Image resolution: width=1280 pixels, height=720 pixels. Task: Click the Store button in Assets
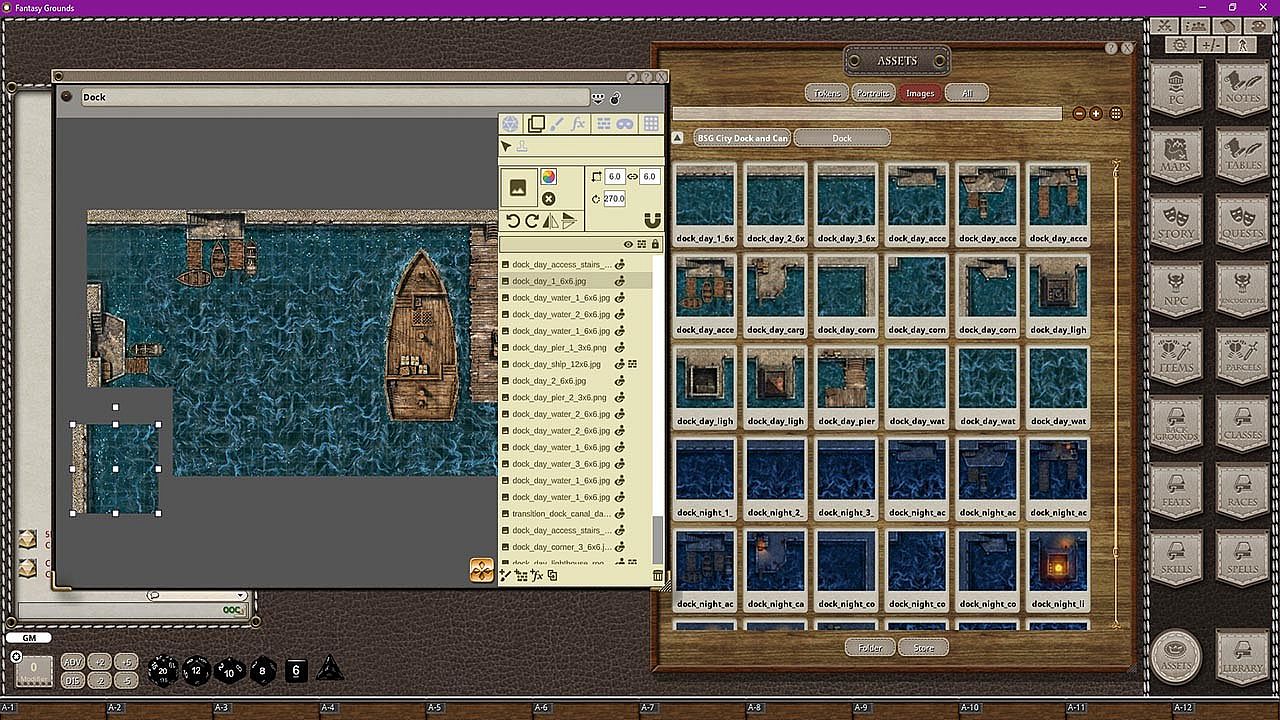[923, 648]
